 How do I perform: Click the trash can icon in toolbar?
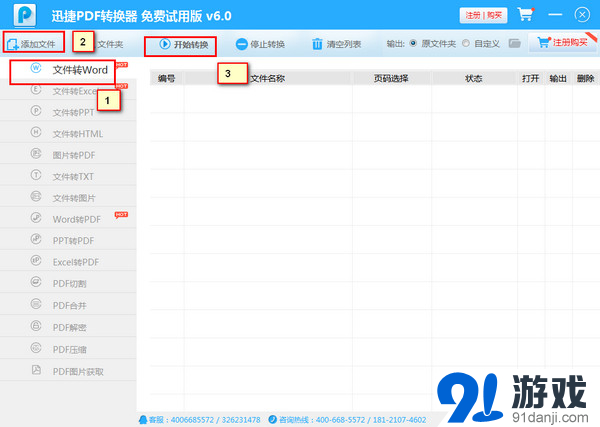click(x=317, y=44)
